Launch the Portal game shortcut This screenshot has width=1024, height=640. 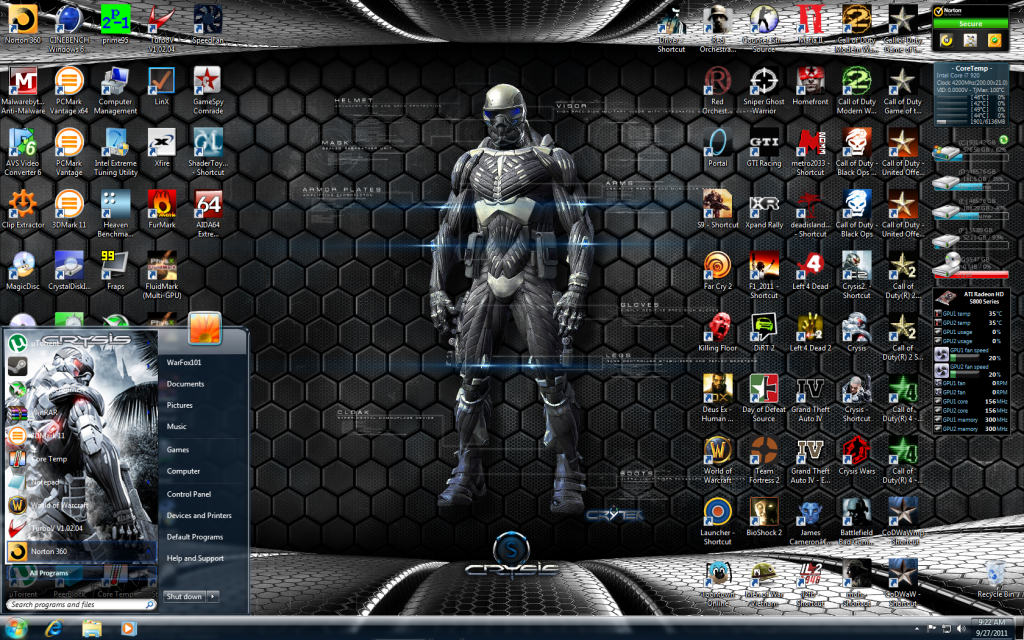tap(717, 148)
